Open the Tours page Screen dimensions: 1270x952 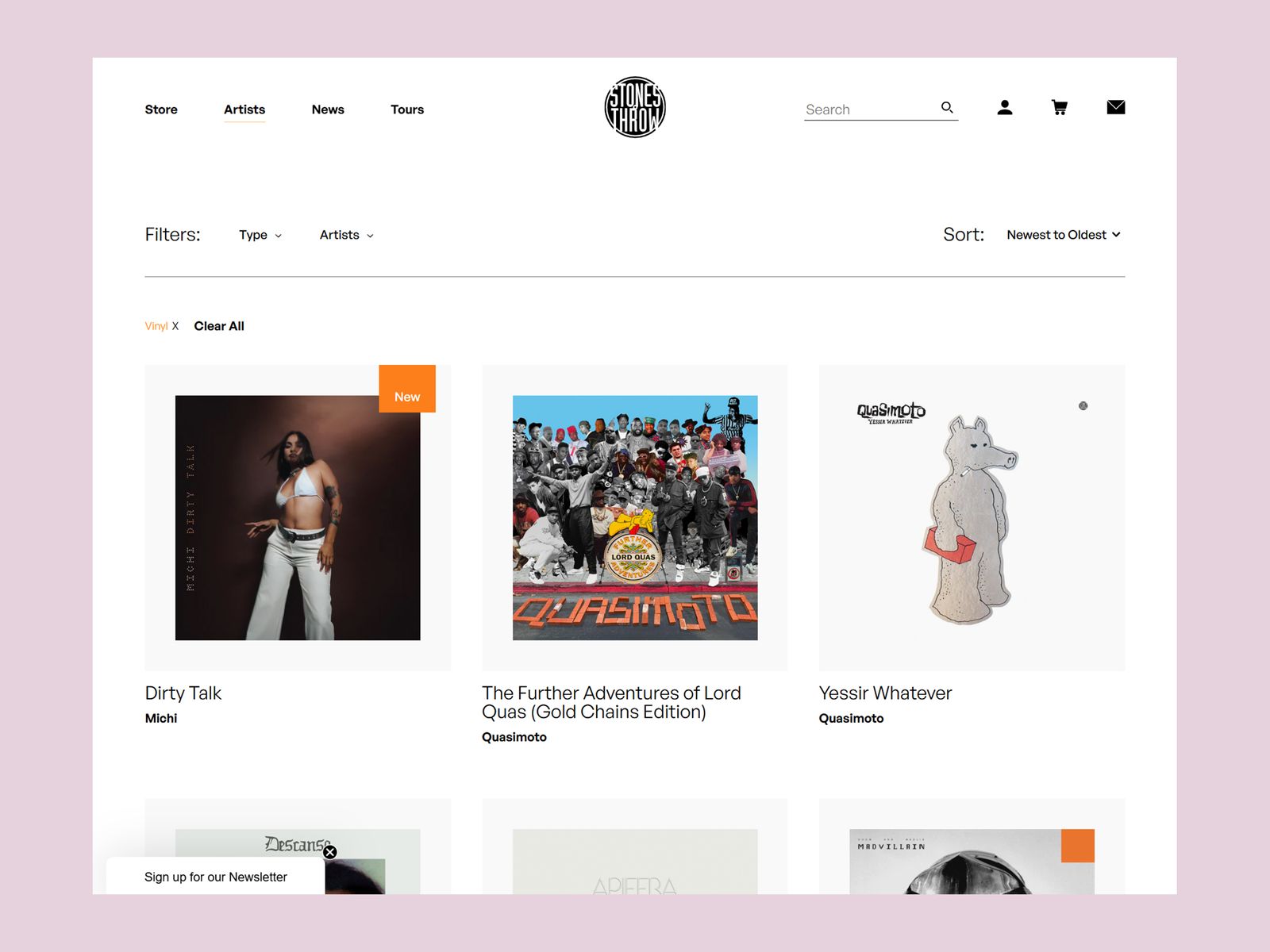click(x=407, y=109)
